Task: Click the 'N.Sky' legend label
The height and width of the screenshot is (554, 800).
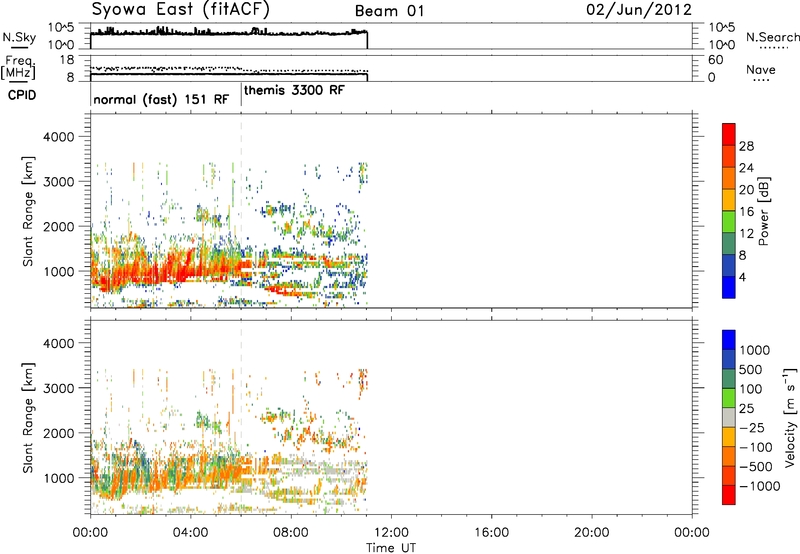Action: (x=19, y=37)
